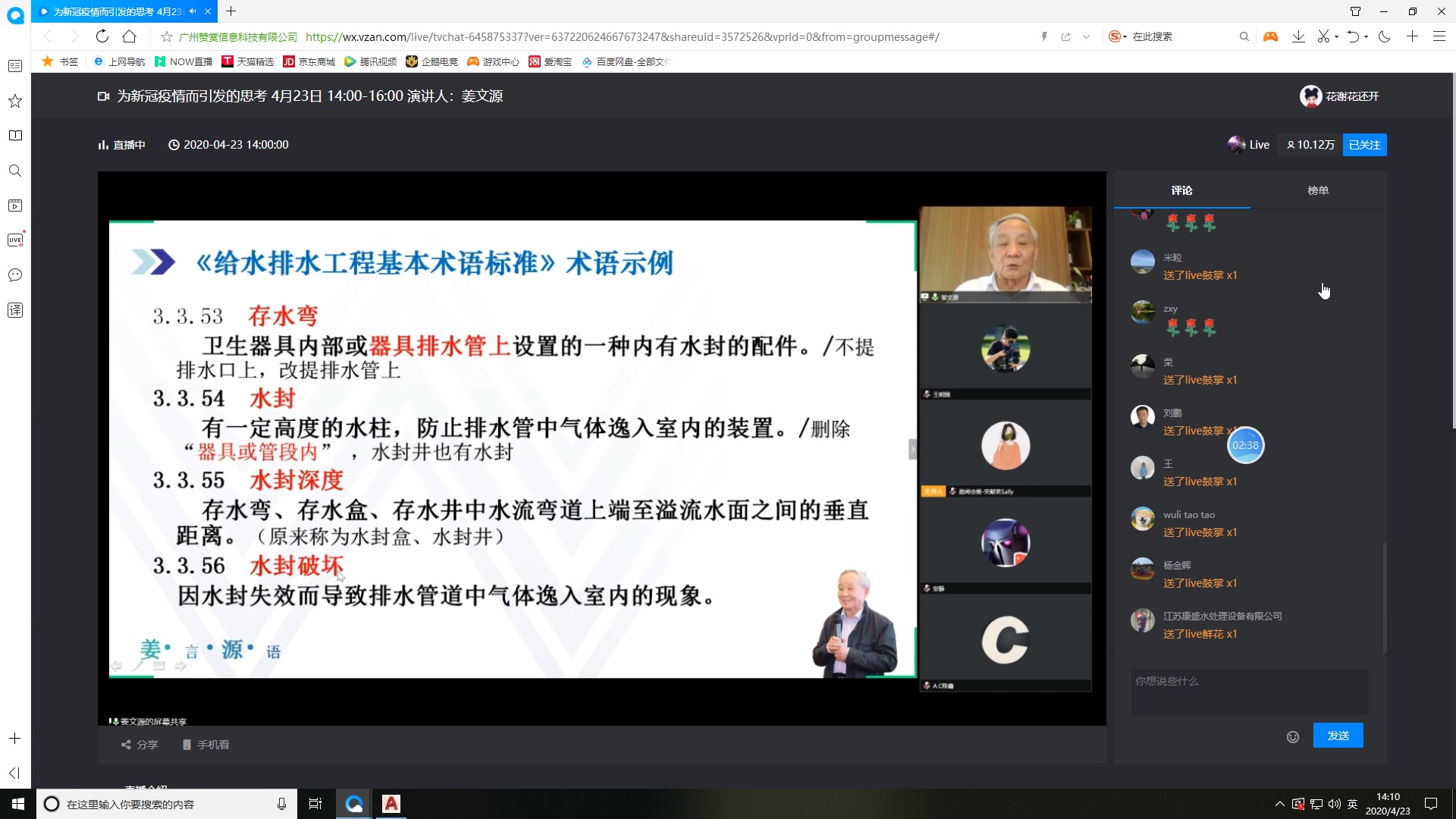
Task: Click the Live host avatar
Action: [1236, 144]
